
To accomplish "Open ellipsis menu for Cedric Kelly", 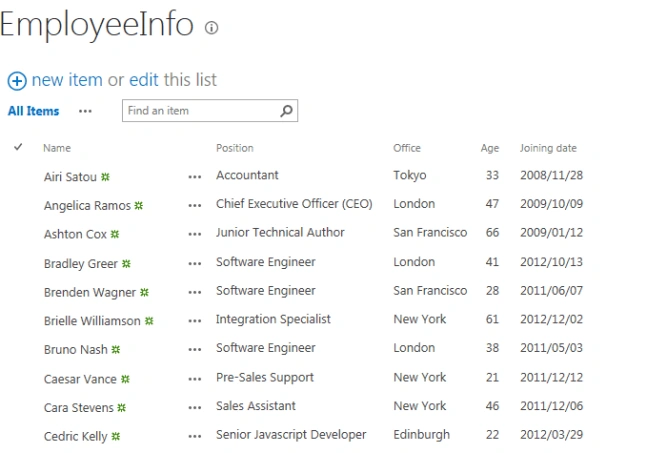I will click(194, 436).
